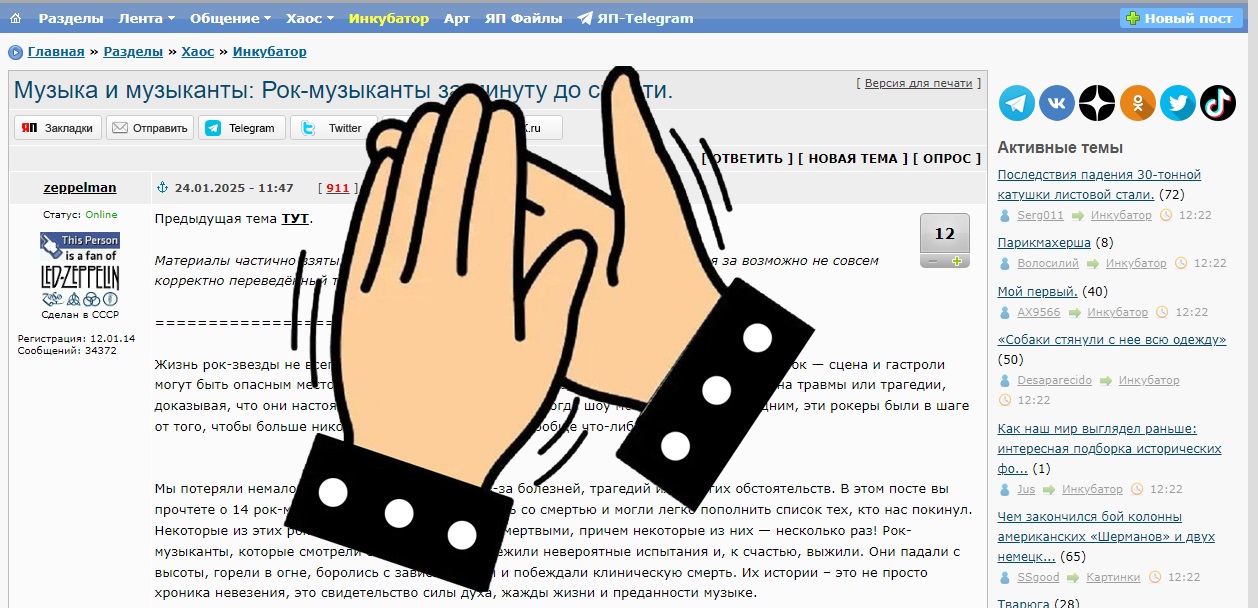Click the Инкубатор breadcrumb link
The image size is (1258, 608).
coord(270,52)
